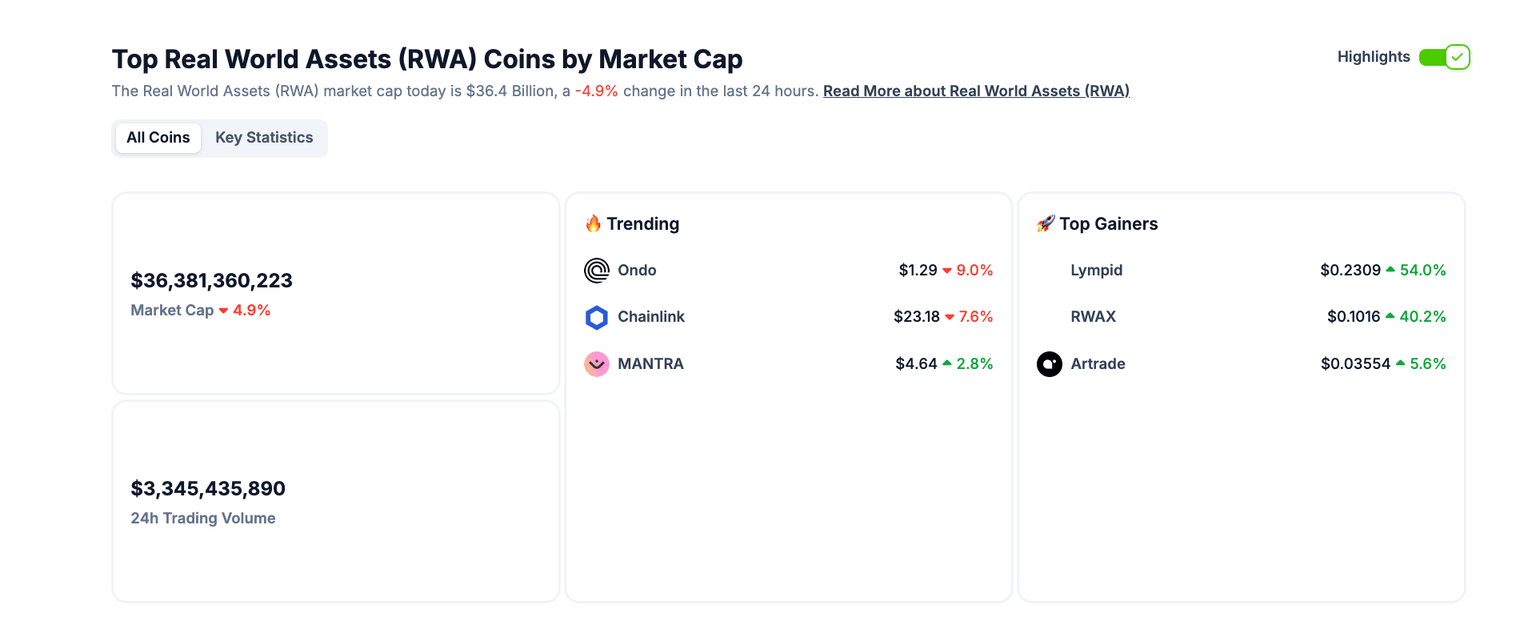Image resolution: width=1536 pixels, height=626 pixels.
Task: Open the Chainlink coin page
Action: (651, 317)
